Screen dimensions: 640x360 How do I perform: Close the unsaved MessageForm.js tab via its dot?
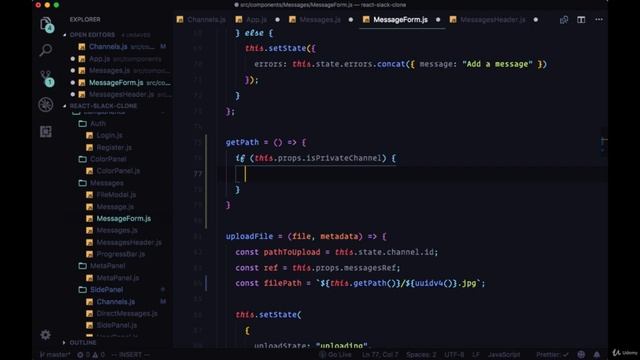438,20
